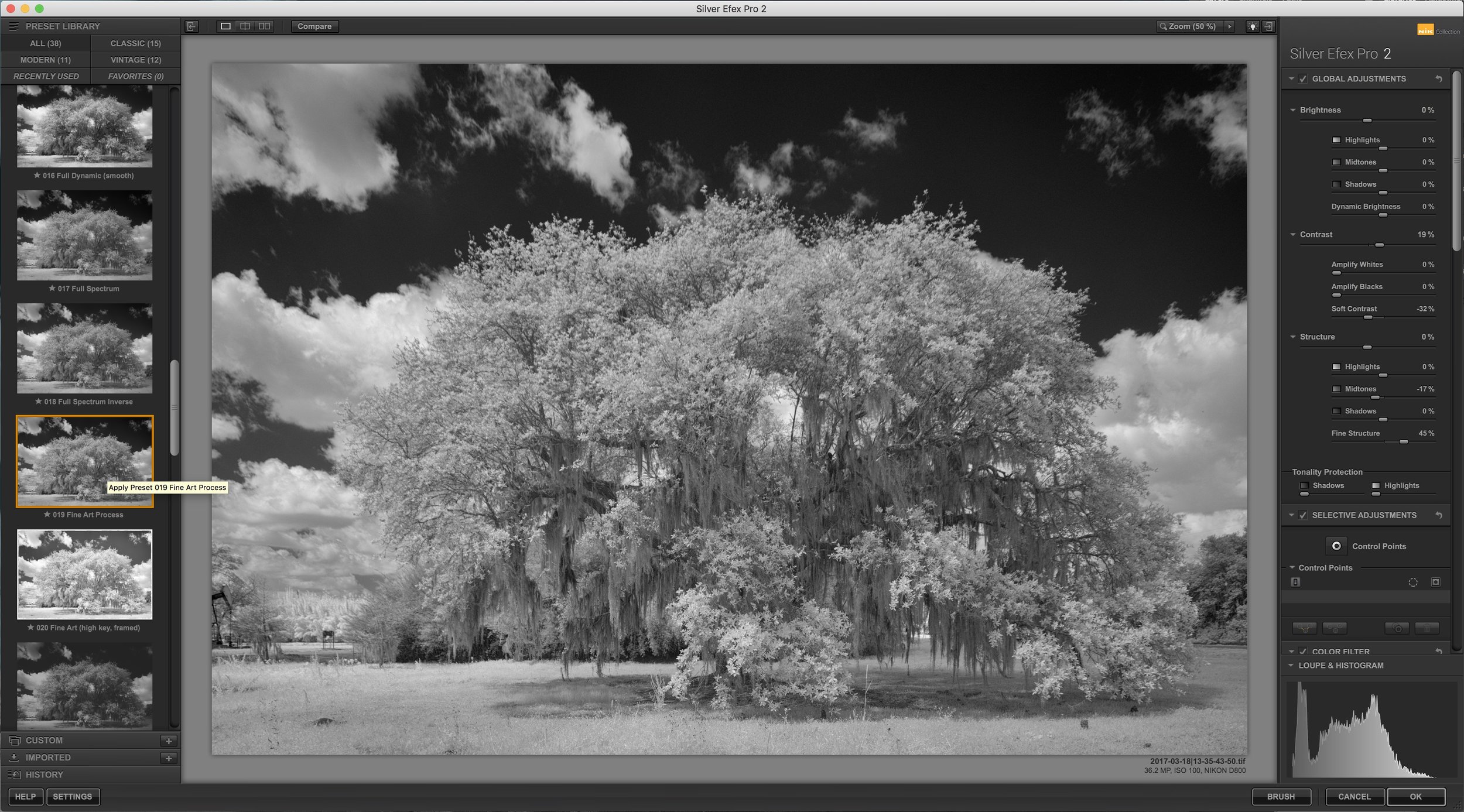Screen dimensions: 1464x812
Task: Import a preset with plus icon
Action: [169, 758]
